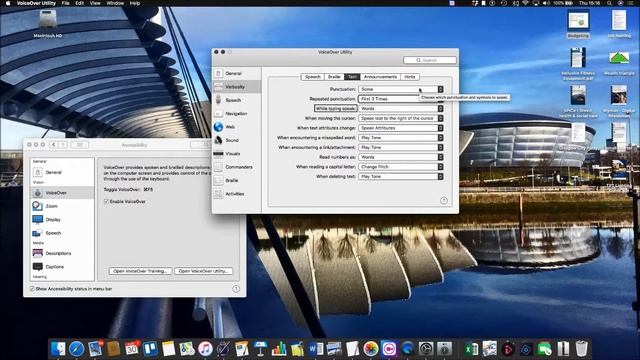
Task: Open Microsoft Word from the Dock
Action: 316,349
